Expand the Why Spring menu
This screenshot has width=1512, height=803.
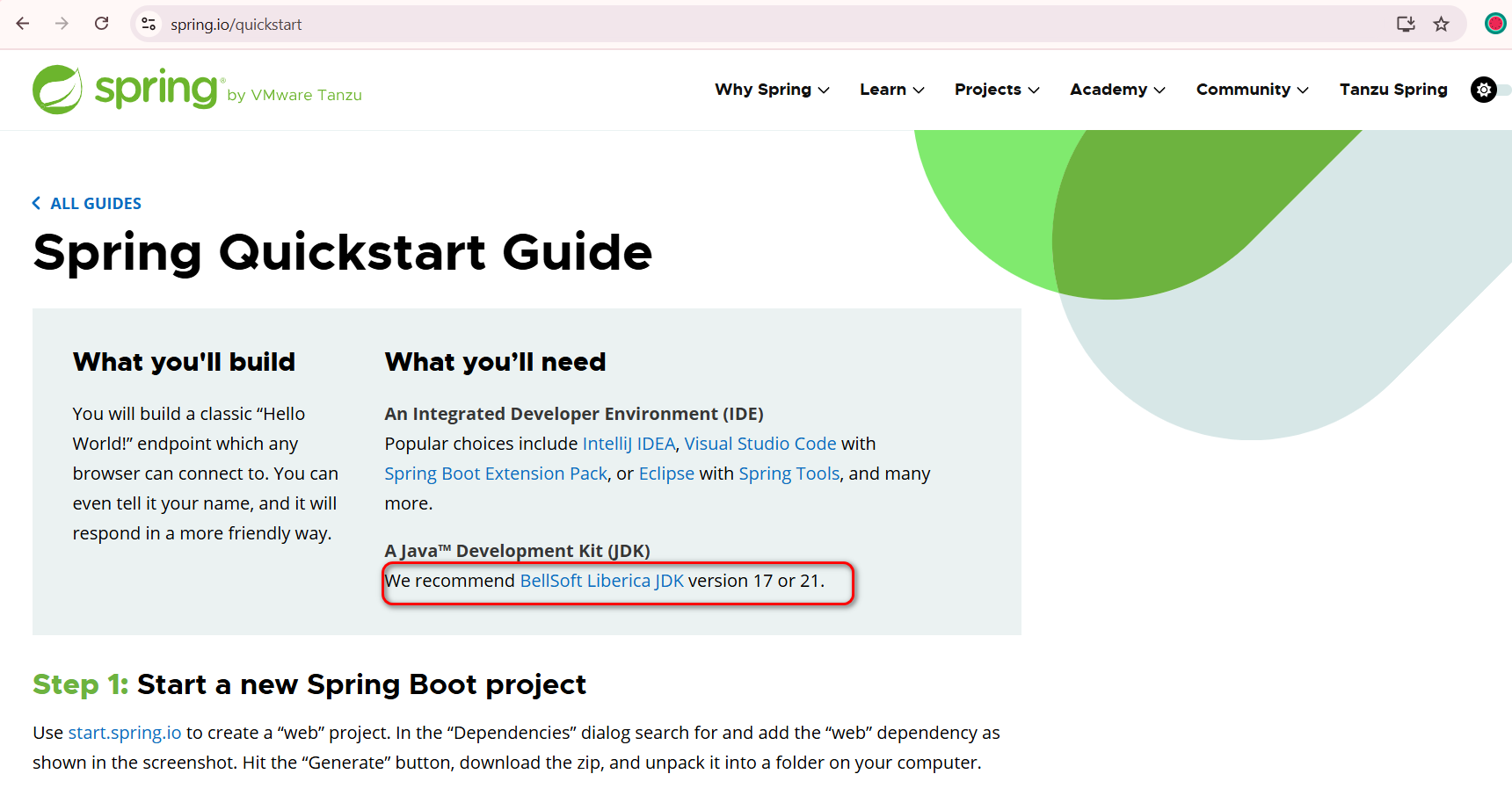(772, 90)
